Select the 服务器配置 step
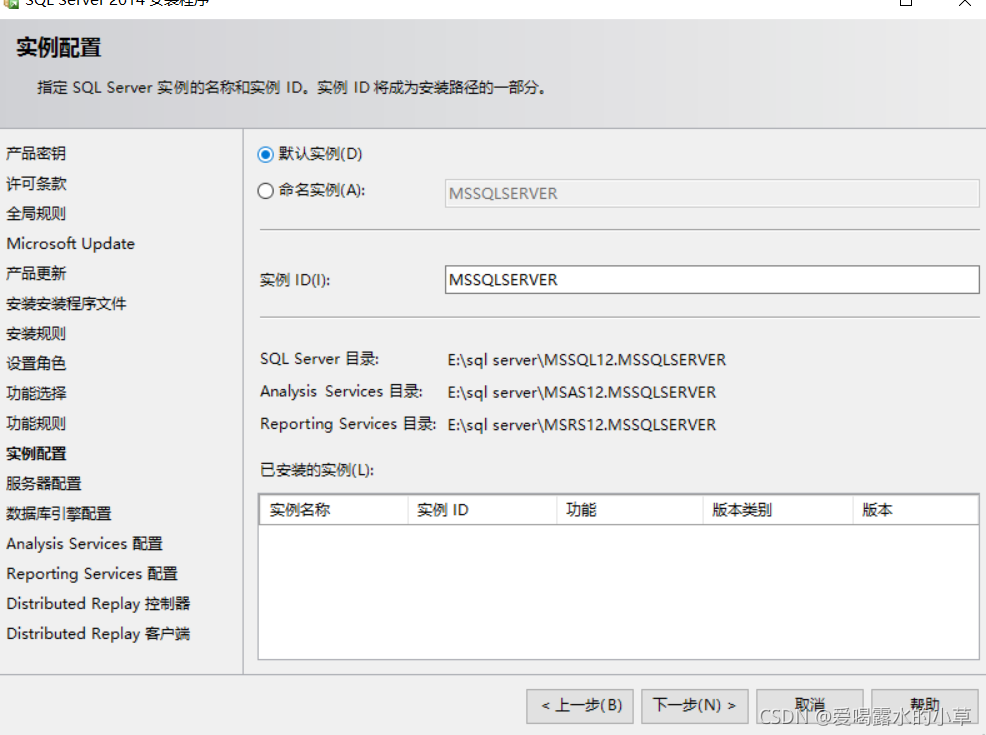 (x=43, y=484)
